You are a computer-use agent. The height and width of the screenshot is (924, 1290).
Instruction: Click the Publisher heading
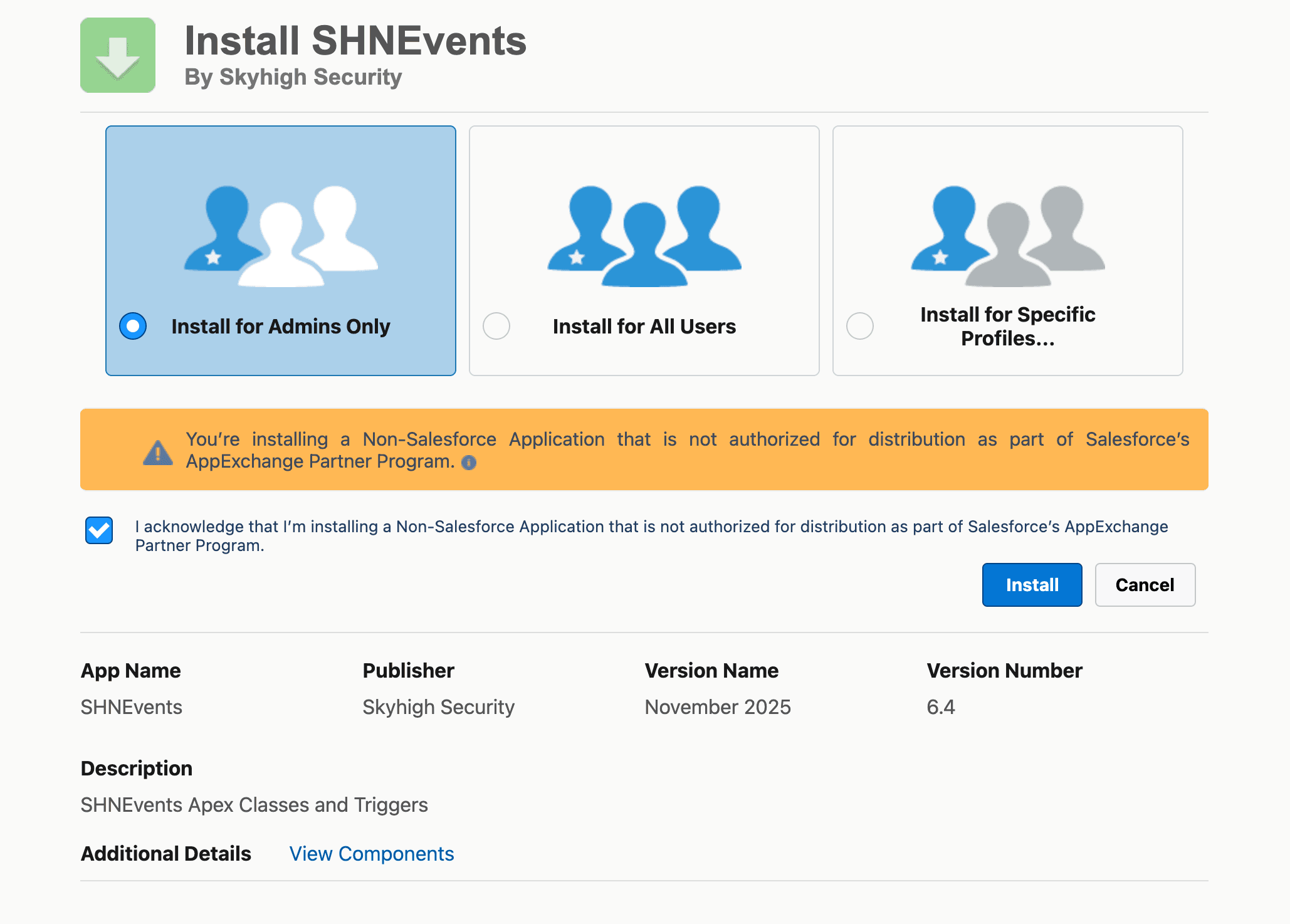click(x=409, y=671)
